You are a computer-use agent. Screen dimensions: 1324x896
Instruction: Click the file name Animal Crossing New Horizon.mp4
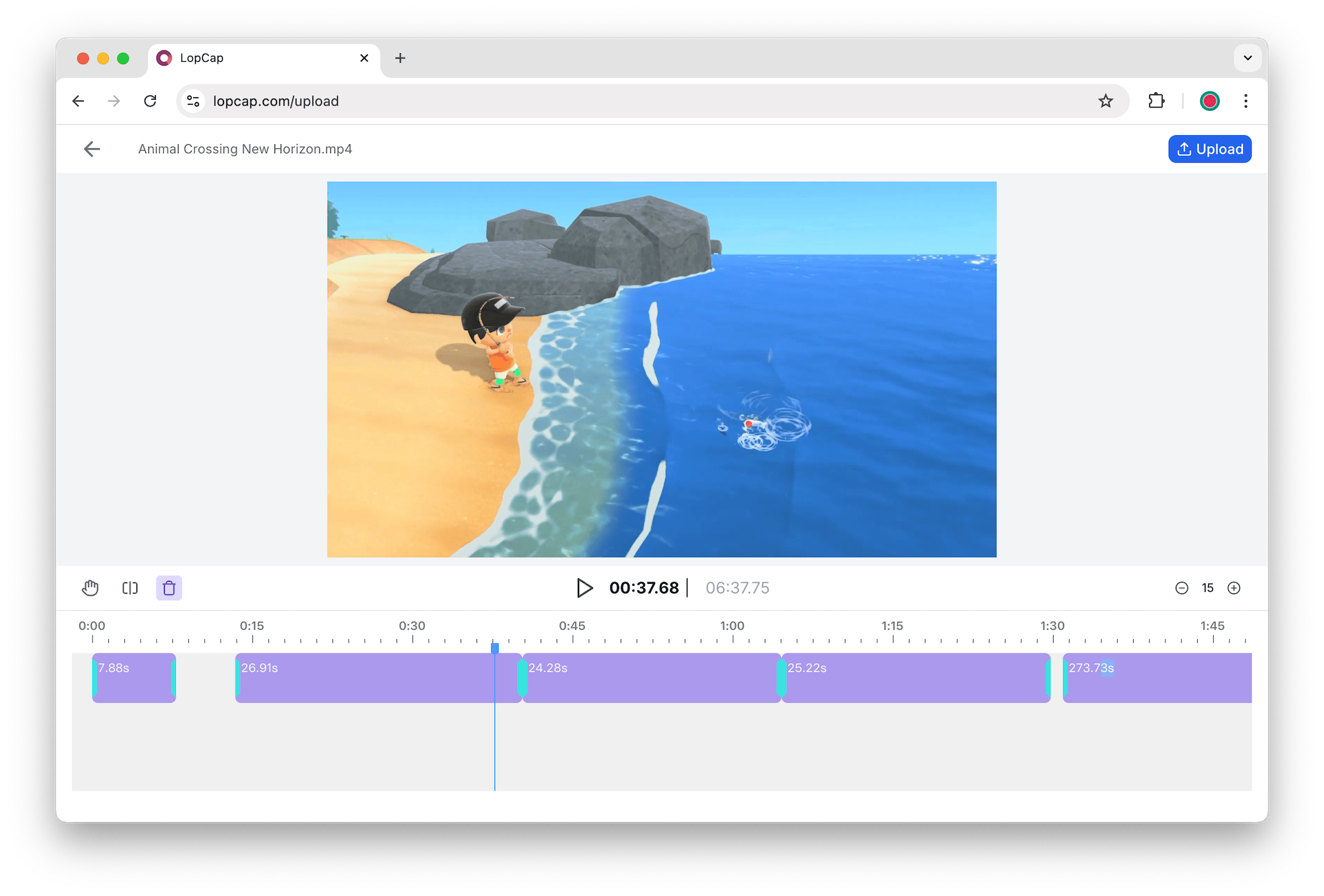point(245,149)
